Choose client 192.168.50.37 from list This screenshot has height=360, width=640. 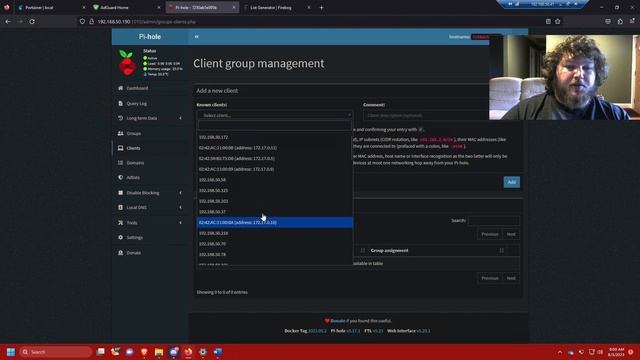click(275, 212)
